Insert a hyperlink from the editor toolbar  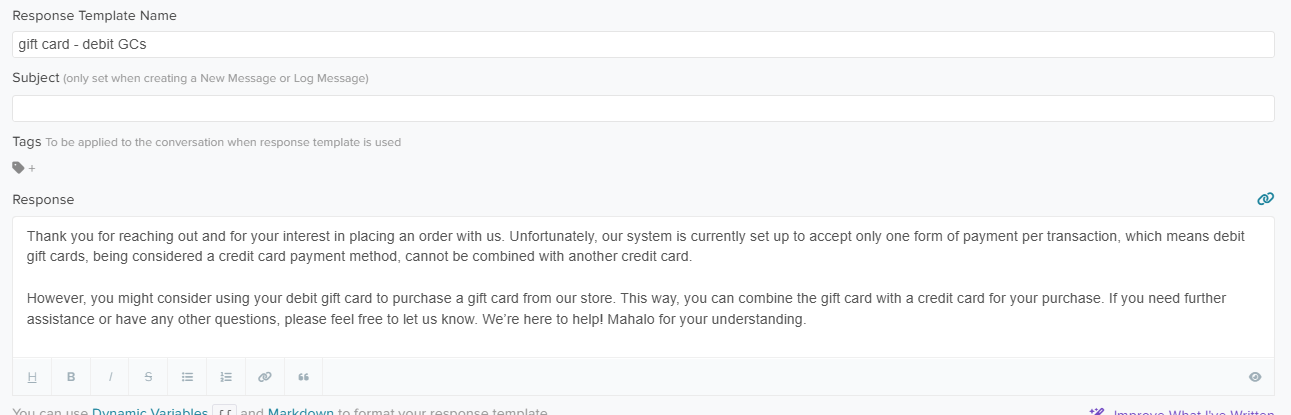click(264, 377)
